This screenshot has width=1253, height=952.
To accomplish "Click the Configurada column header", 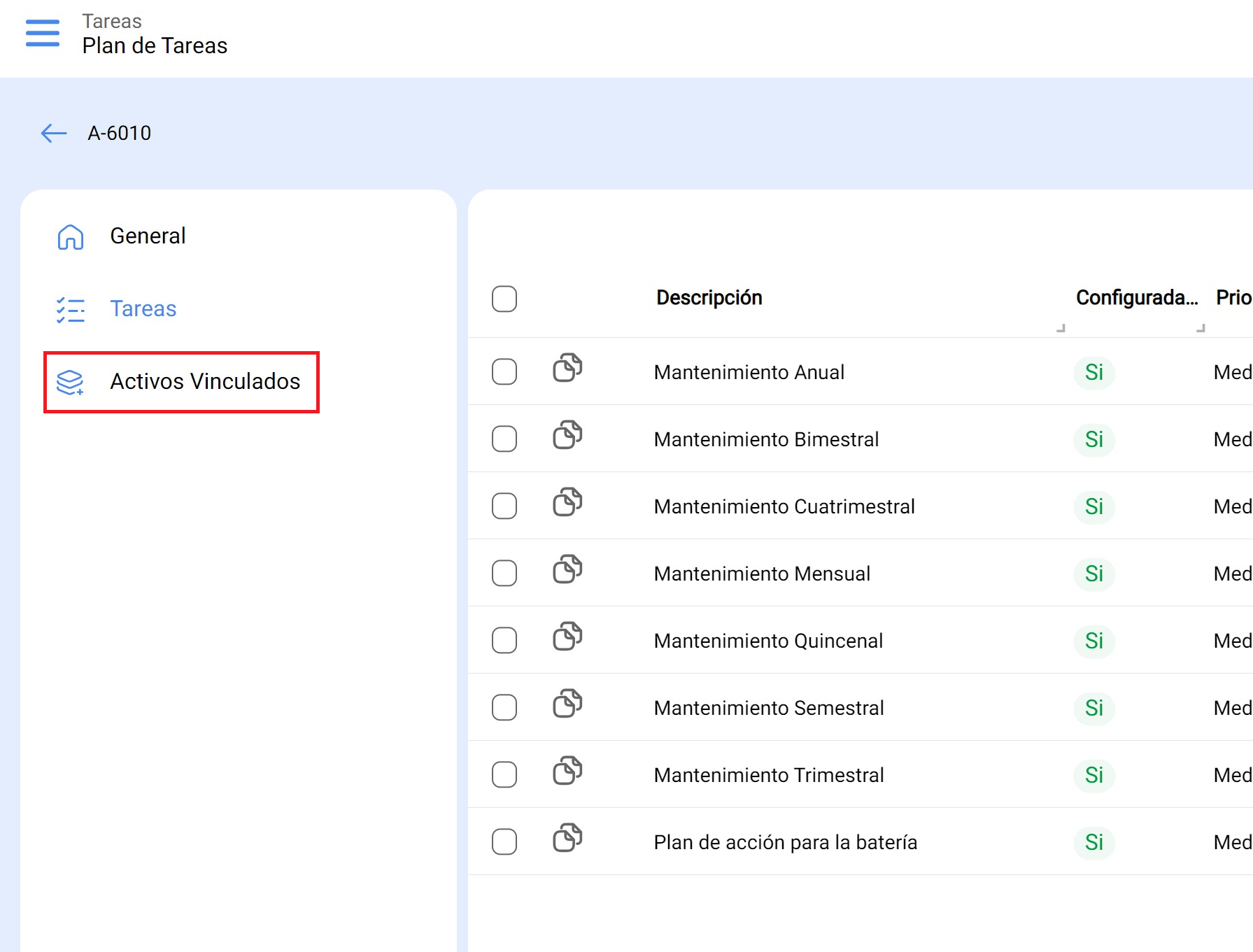I will coord(1135,298).
